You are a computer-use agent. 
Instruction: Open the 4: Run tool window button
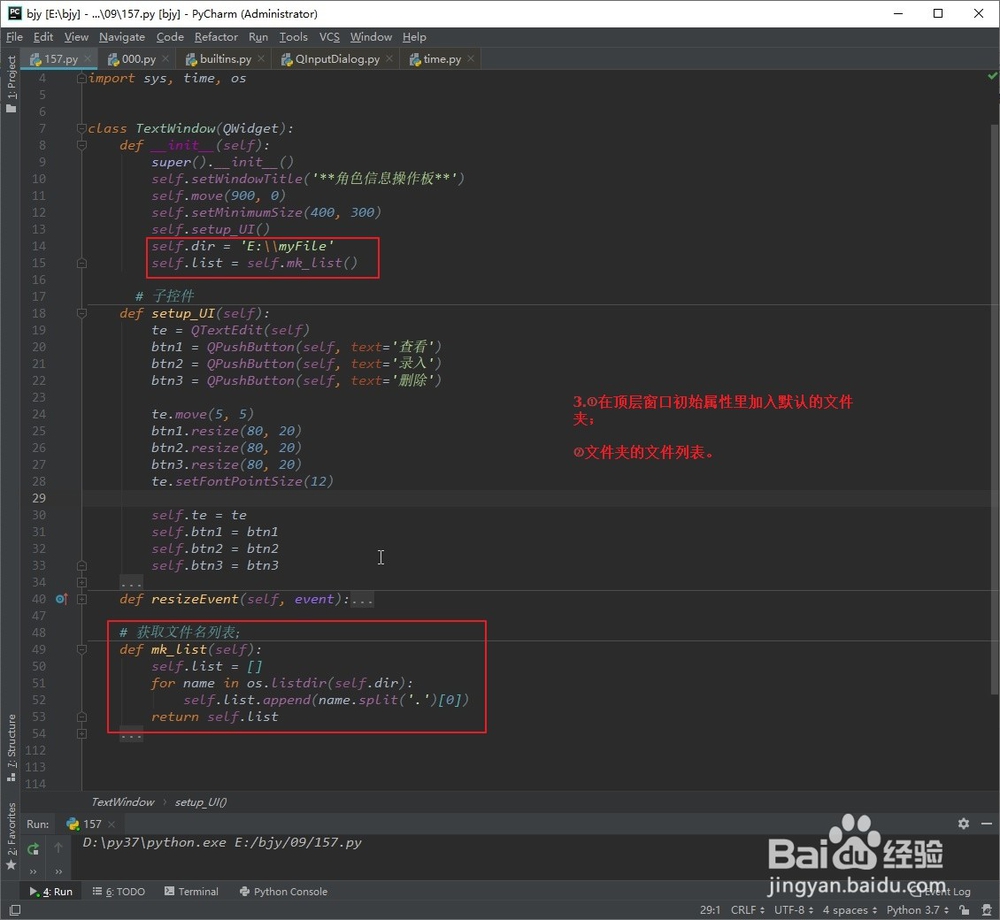coord(51,891)
